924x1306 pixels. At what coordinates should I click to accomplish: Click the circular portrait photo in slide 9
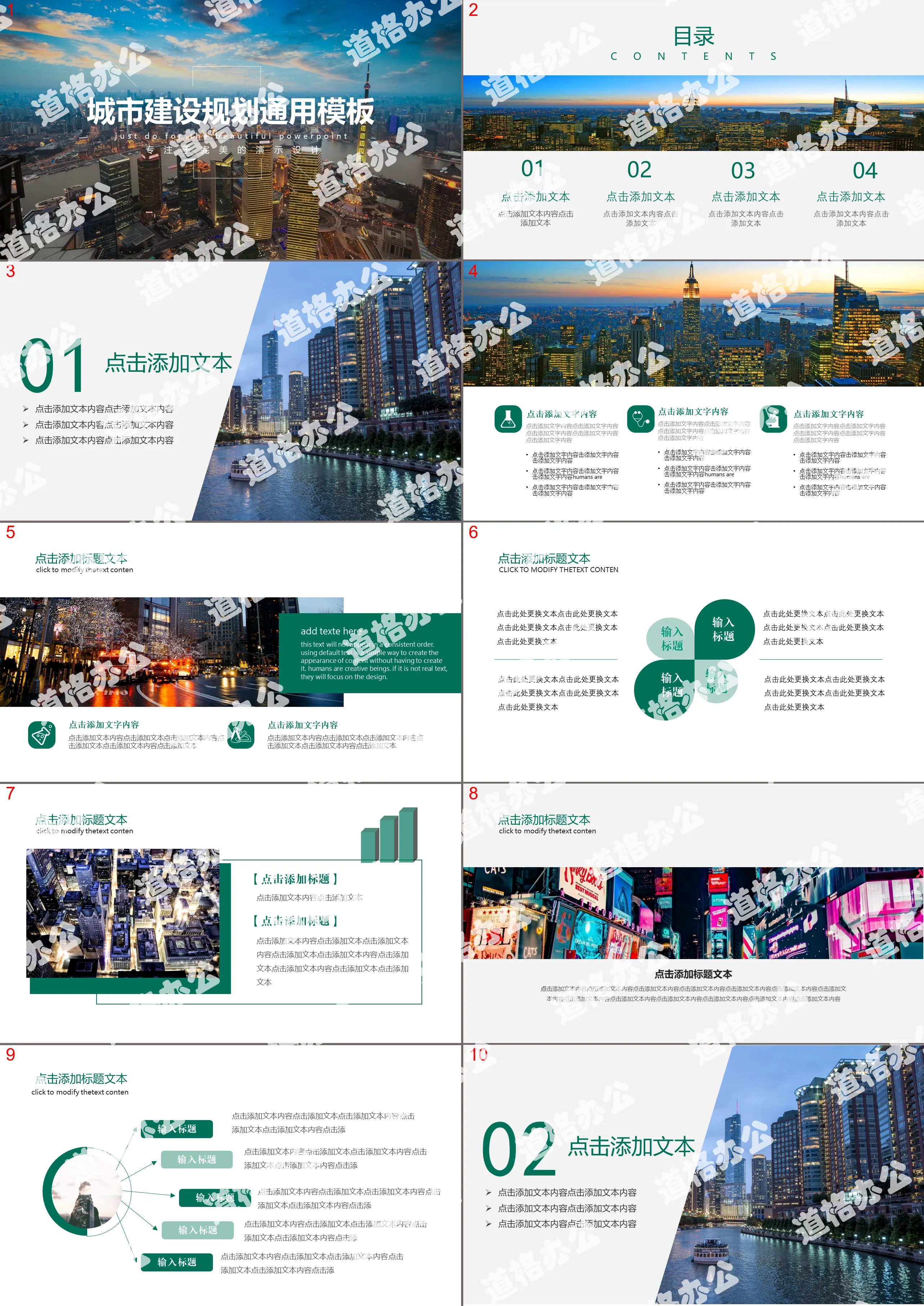[x=86, y=1192]
